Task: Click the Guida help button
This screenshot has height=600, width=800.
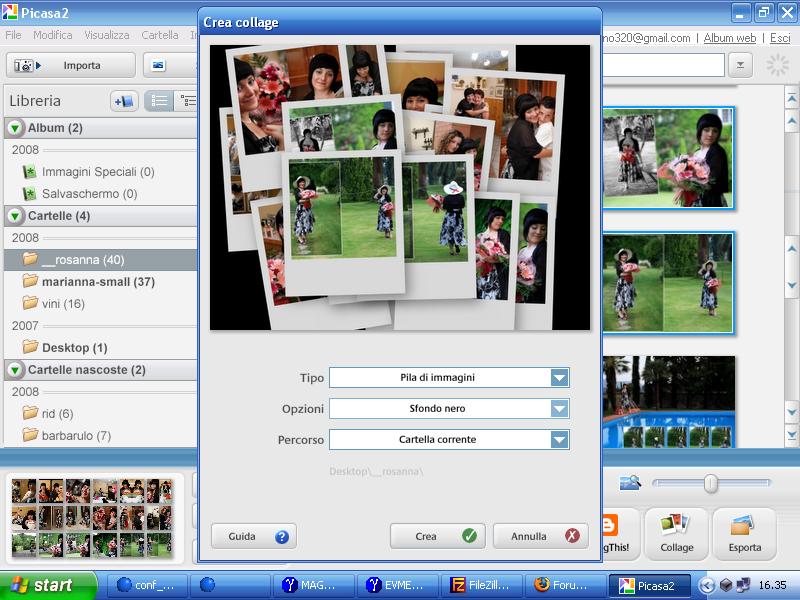Action: coord(254,536)
